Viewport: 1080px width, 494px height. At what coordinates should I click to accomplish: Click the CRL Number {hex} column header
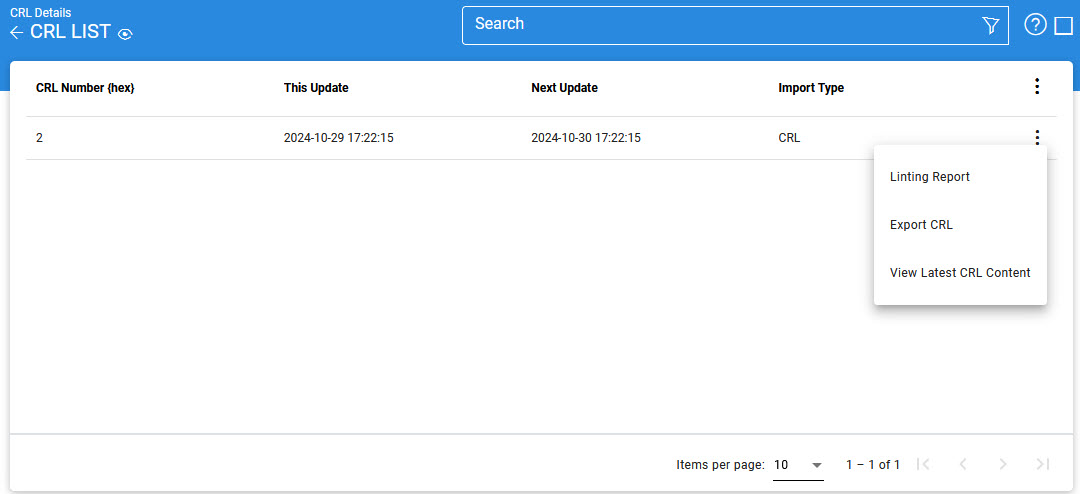85,88
